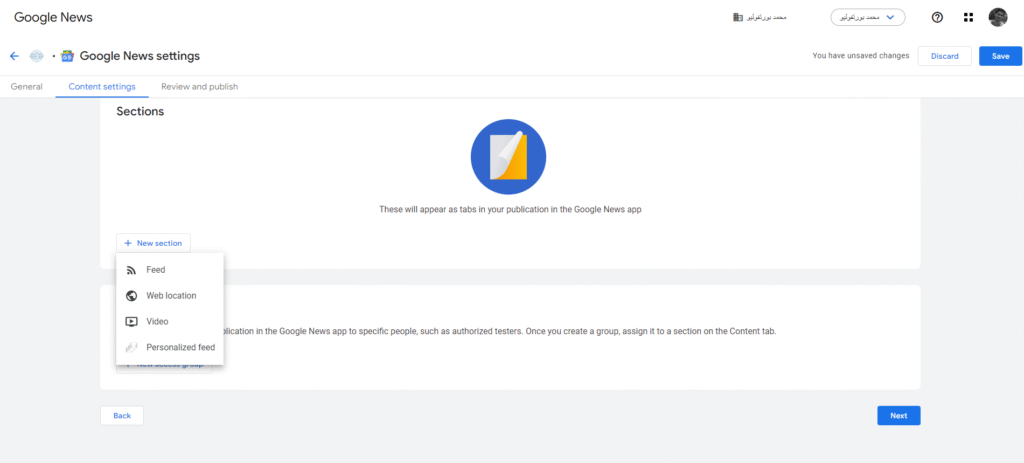Click the organization building icon in header

(738, 17)
